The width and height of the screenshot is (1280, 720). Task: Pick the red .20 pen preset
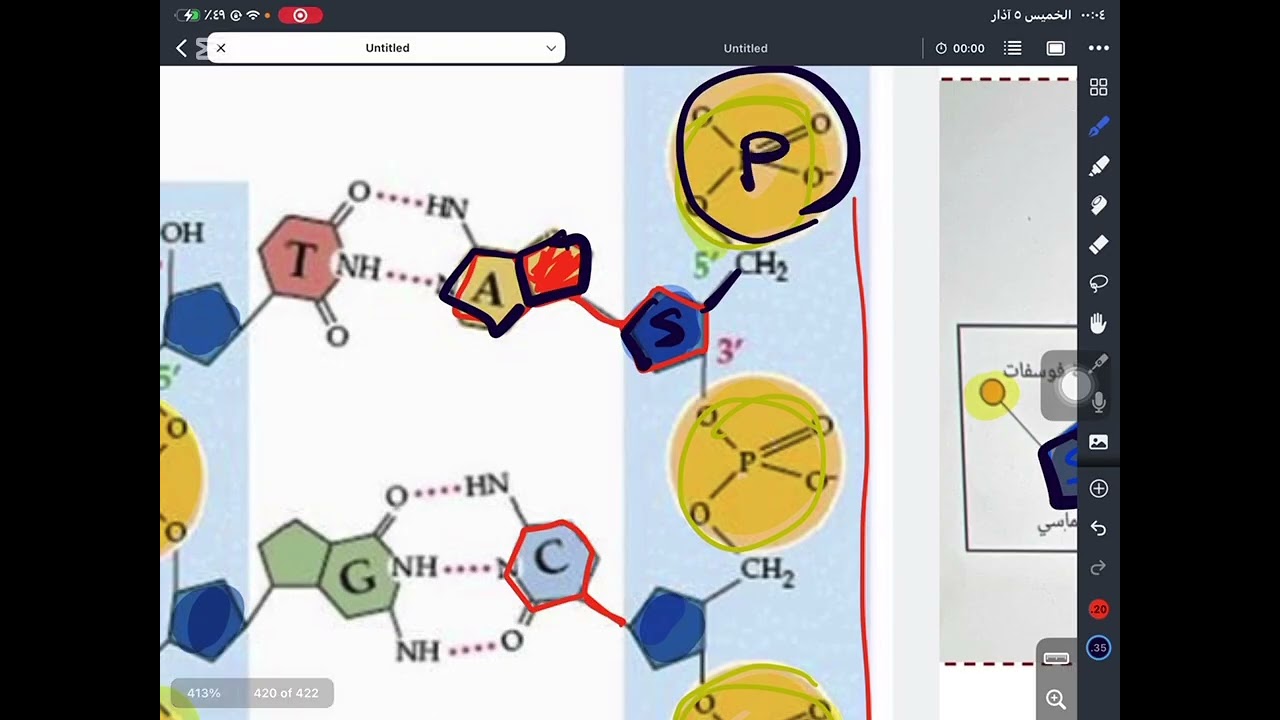[x=1098, y=609]
